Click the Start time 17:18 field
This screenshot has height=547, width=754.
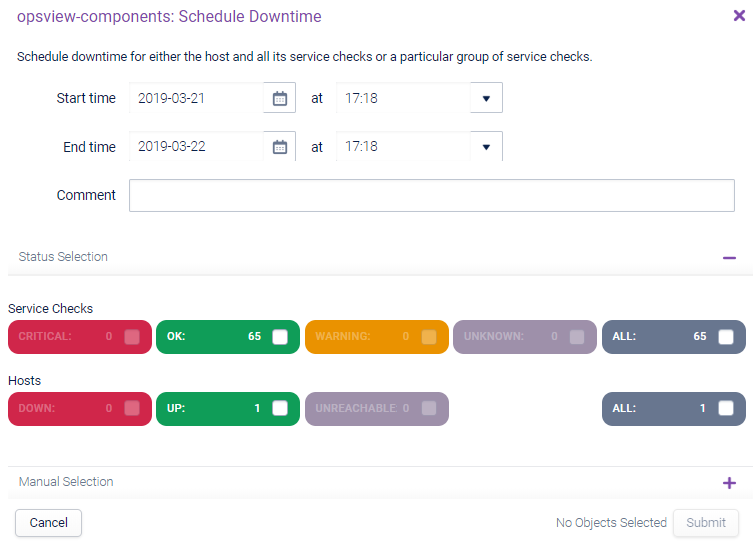pyautogui.click(x=403, y=98)
